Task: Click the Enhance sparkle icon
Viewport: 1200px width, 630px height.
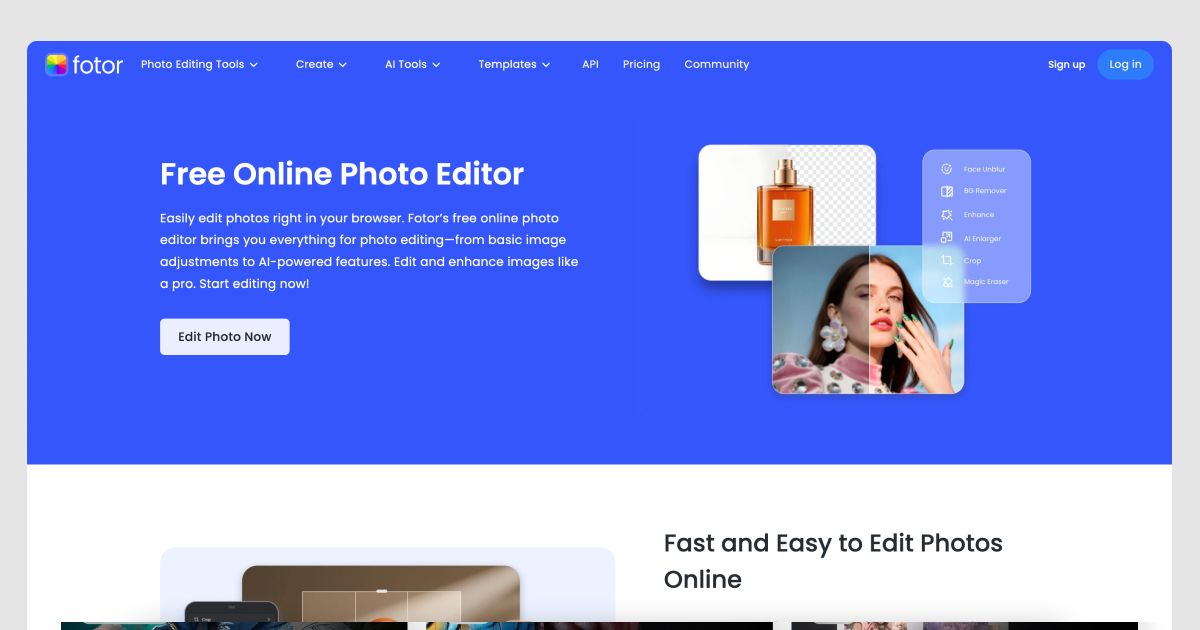Action: (x=947, y=215)
